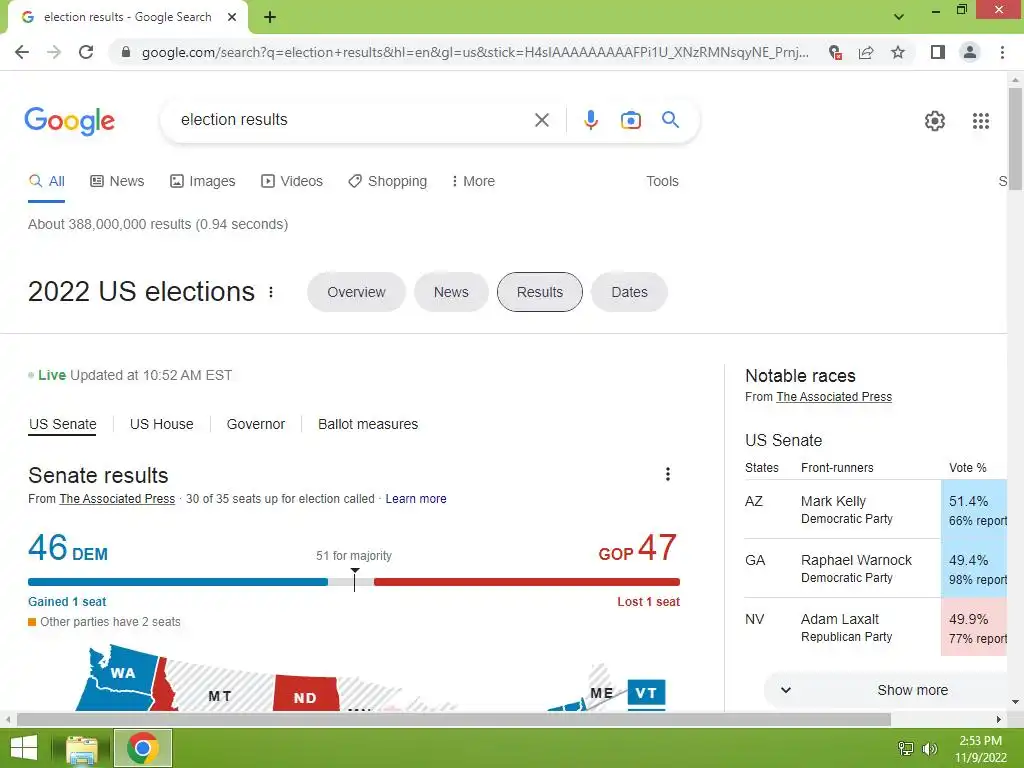
Task: Switch to Videos search tab
Action: point(292,181)
